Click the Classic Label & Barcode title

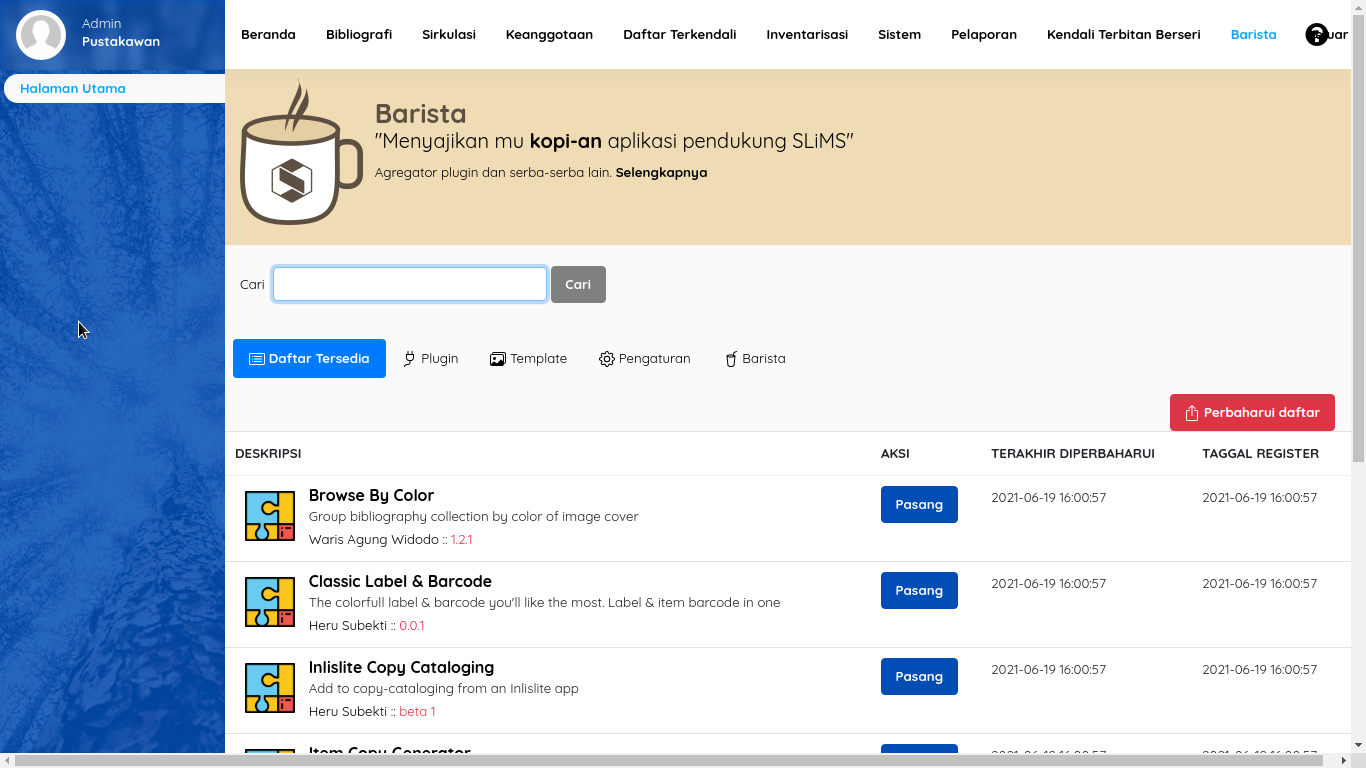tap(400, 581)
